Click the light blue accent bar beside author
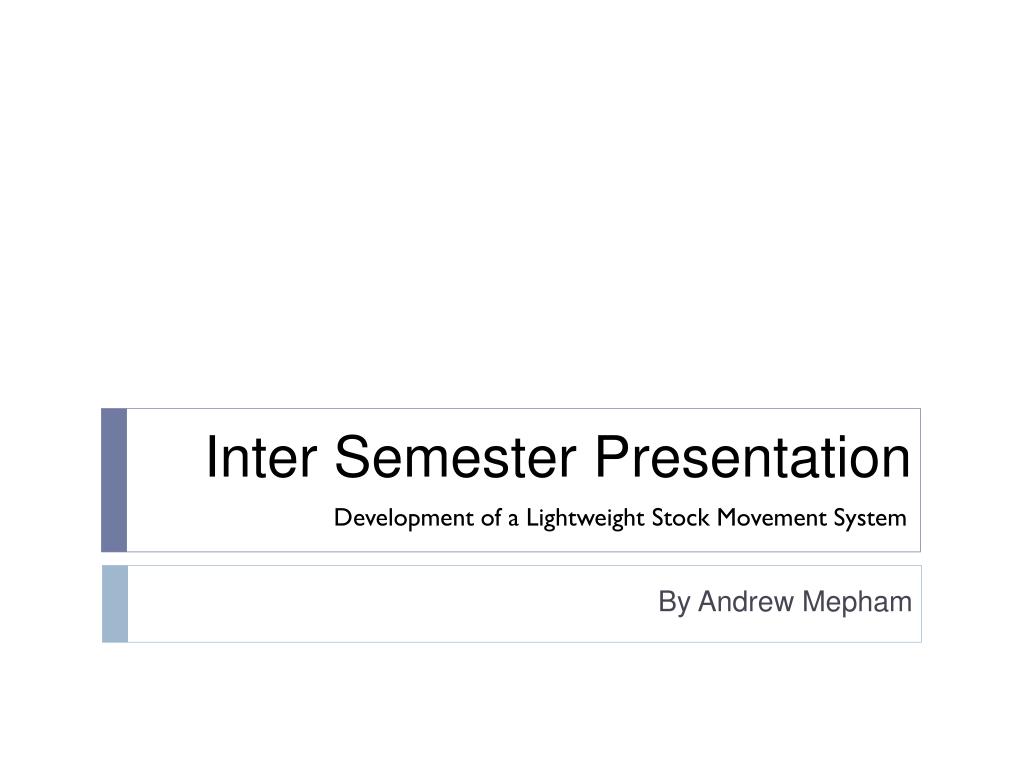 pos(115,604)
